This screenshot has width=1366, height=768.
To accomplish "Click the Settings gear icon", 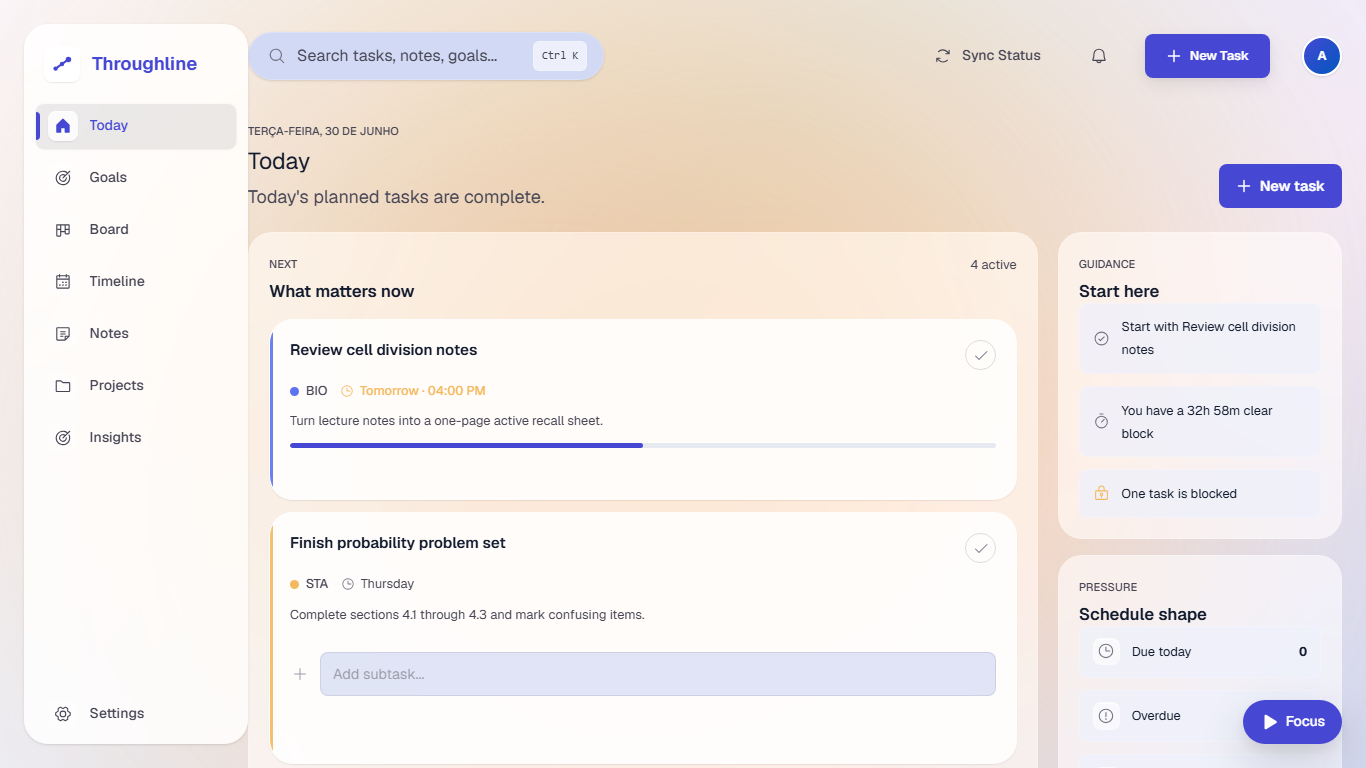I will [x=63, y=714].
